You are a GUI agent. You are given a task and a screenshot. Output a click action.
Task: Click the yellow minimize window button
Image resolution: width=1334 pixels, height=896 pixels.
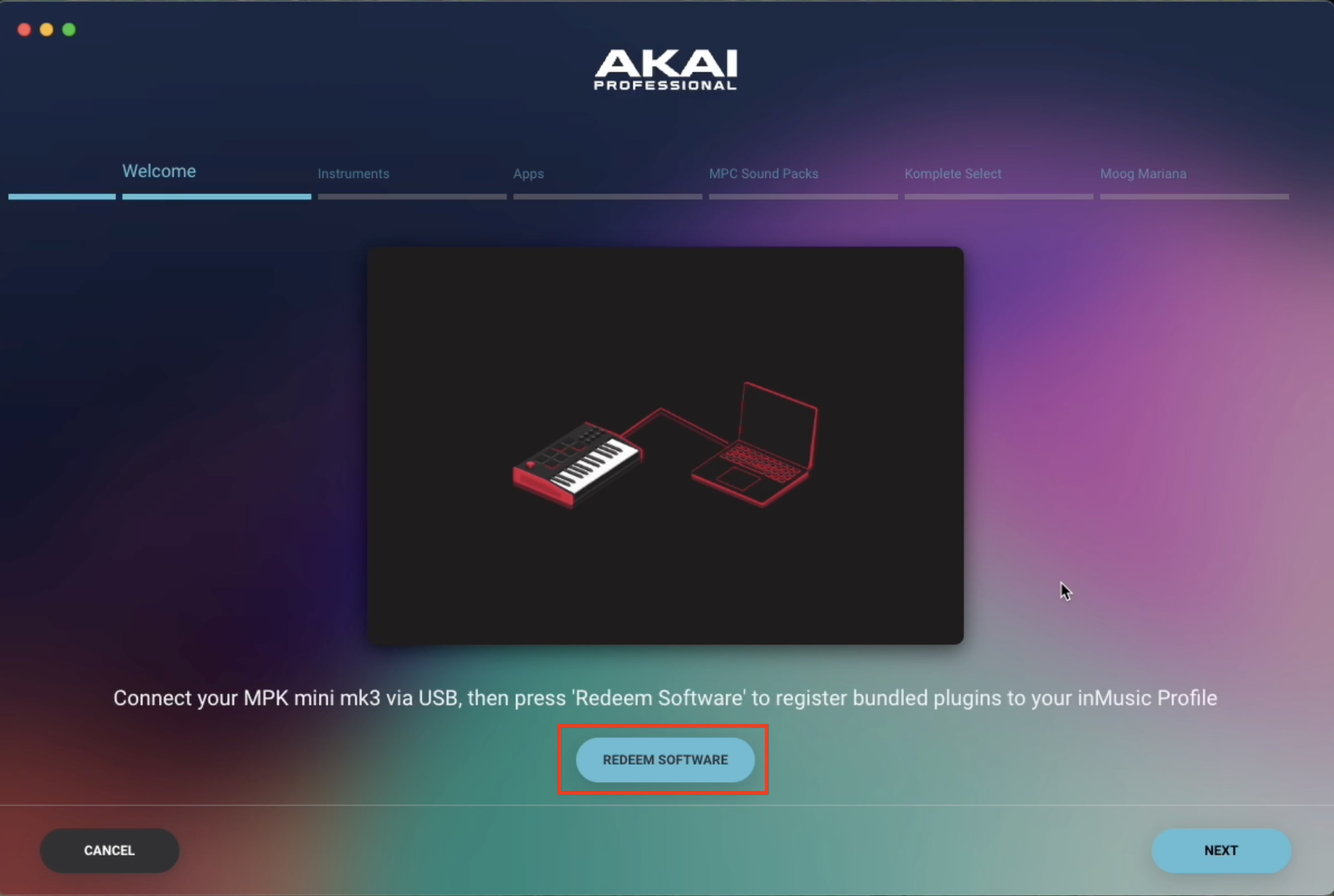point(47,29)
